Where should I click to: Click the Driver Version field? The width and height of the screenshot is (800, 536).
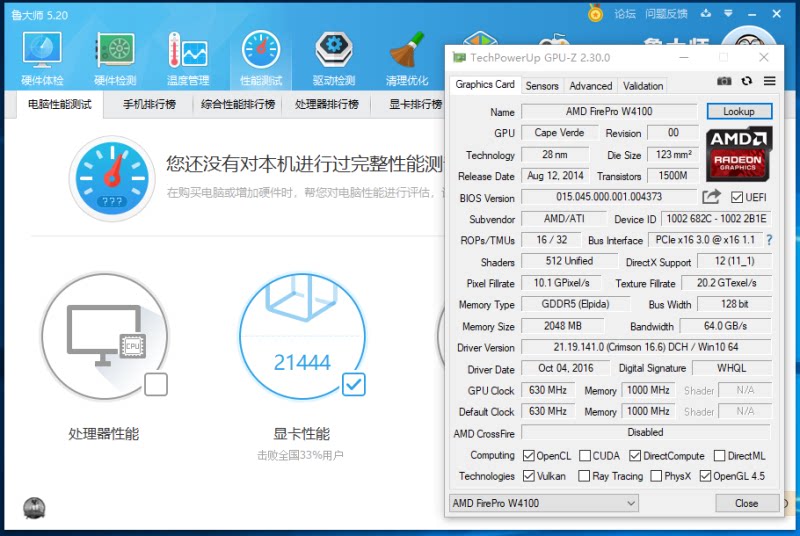646,347
